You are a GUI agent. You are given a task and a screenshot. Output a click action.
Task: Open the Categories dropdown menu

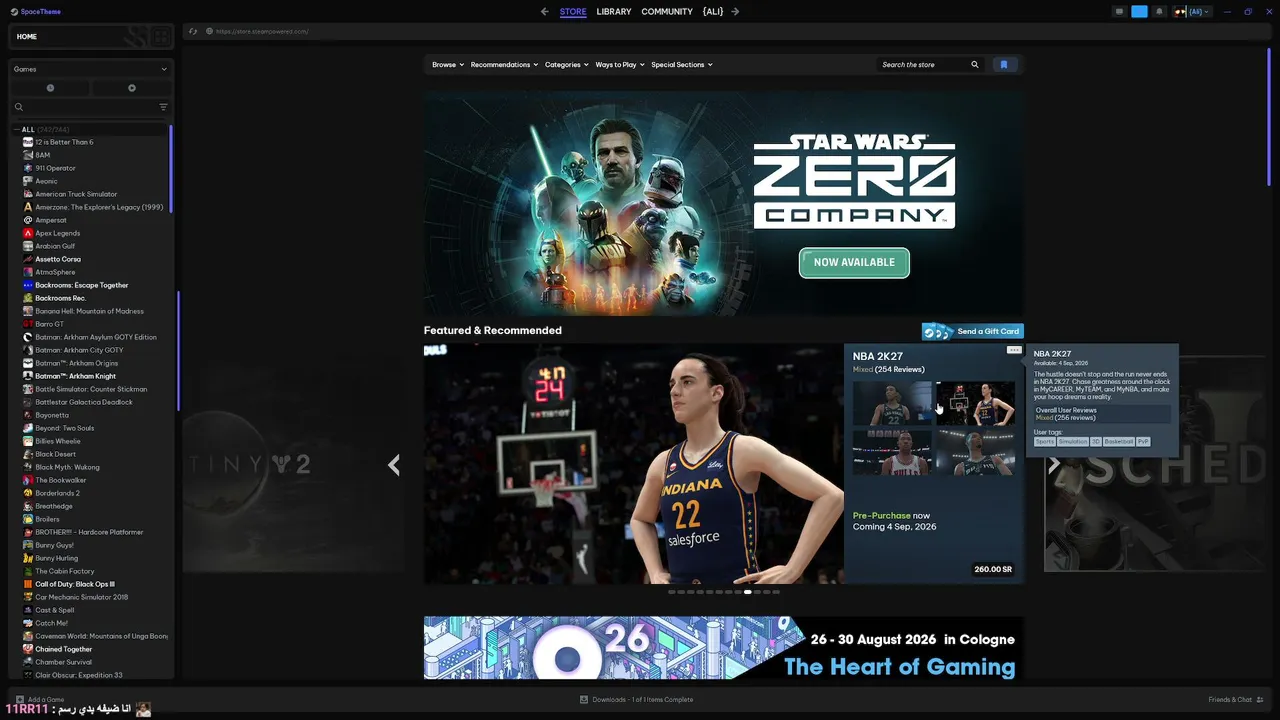coord(566,65)
